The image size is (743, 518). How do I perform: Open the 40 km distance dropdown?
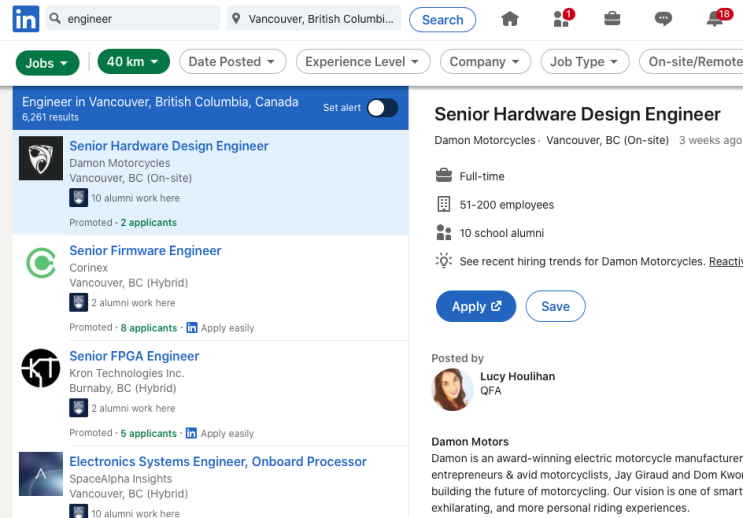134,62
